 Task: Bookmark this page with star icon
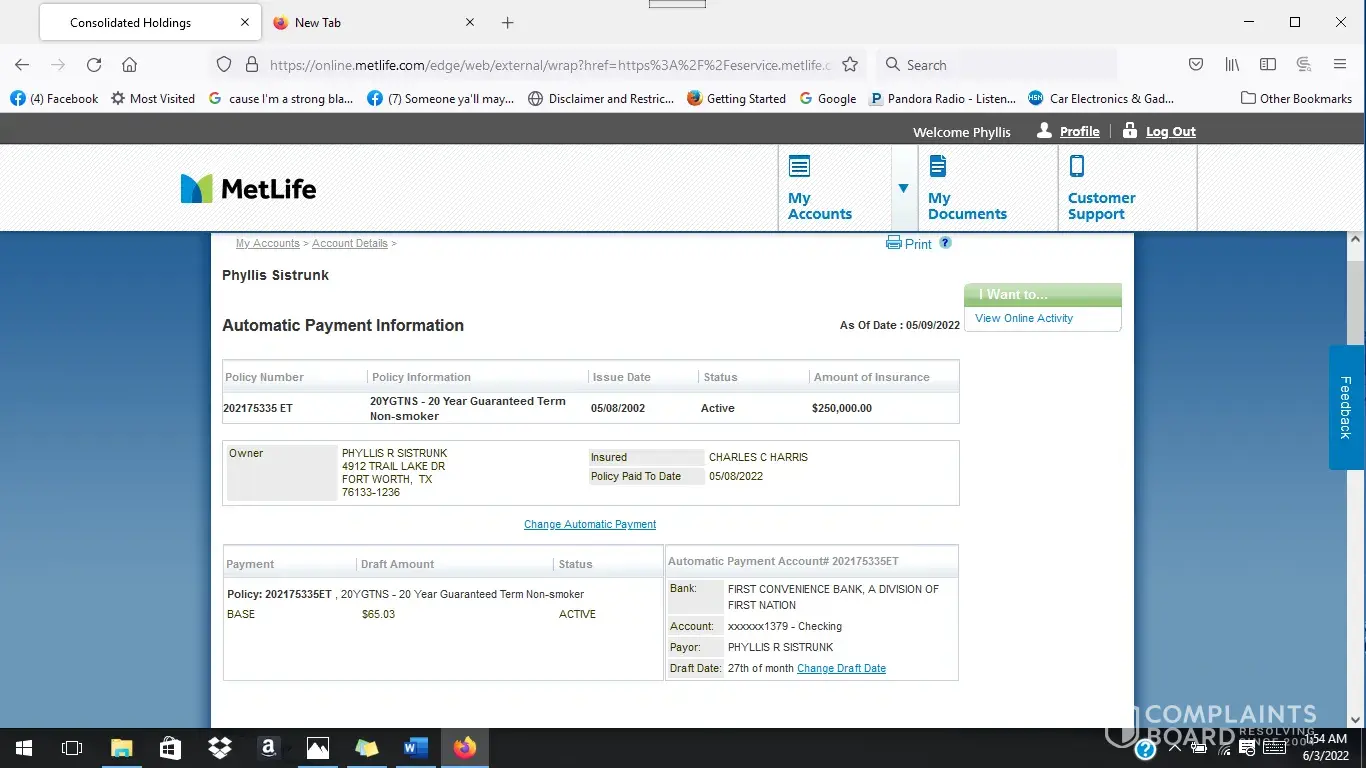tap(850, 65)
